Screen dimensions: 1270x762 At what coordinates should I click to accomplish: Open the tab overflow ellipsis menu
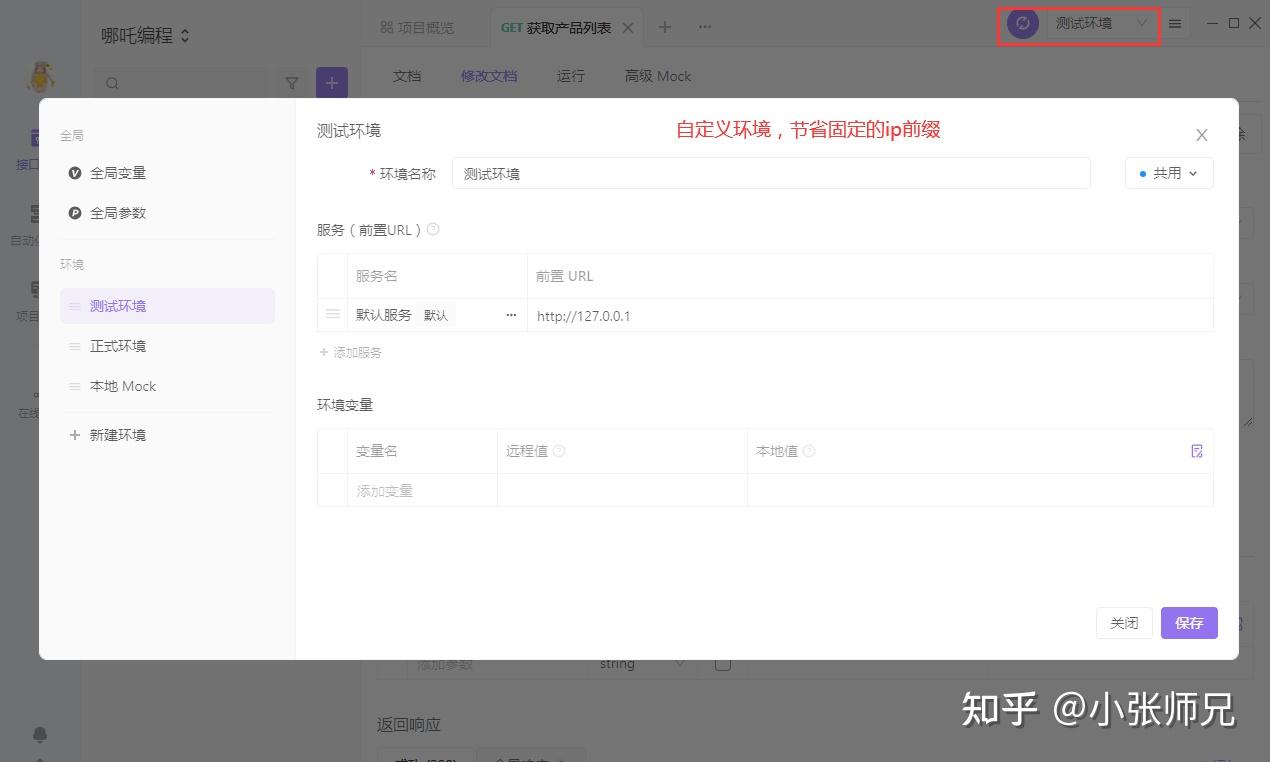[x=705, y=27]
